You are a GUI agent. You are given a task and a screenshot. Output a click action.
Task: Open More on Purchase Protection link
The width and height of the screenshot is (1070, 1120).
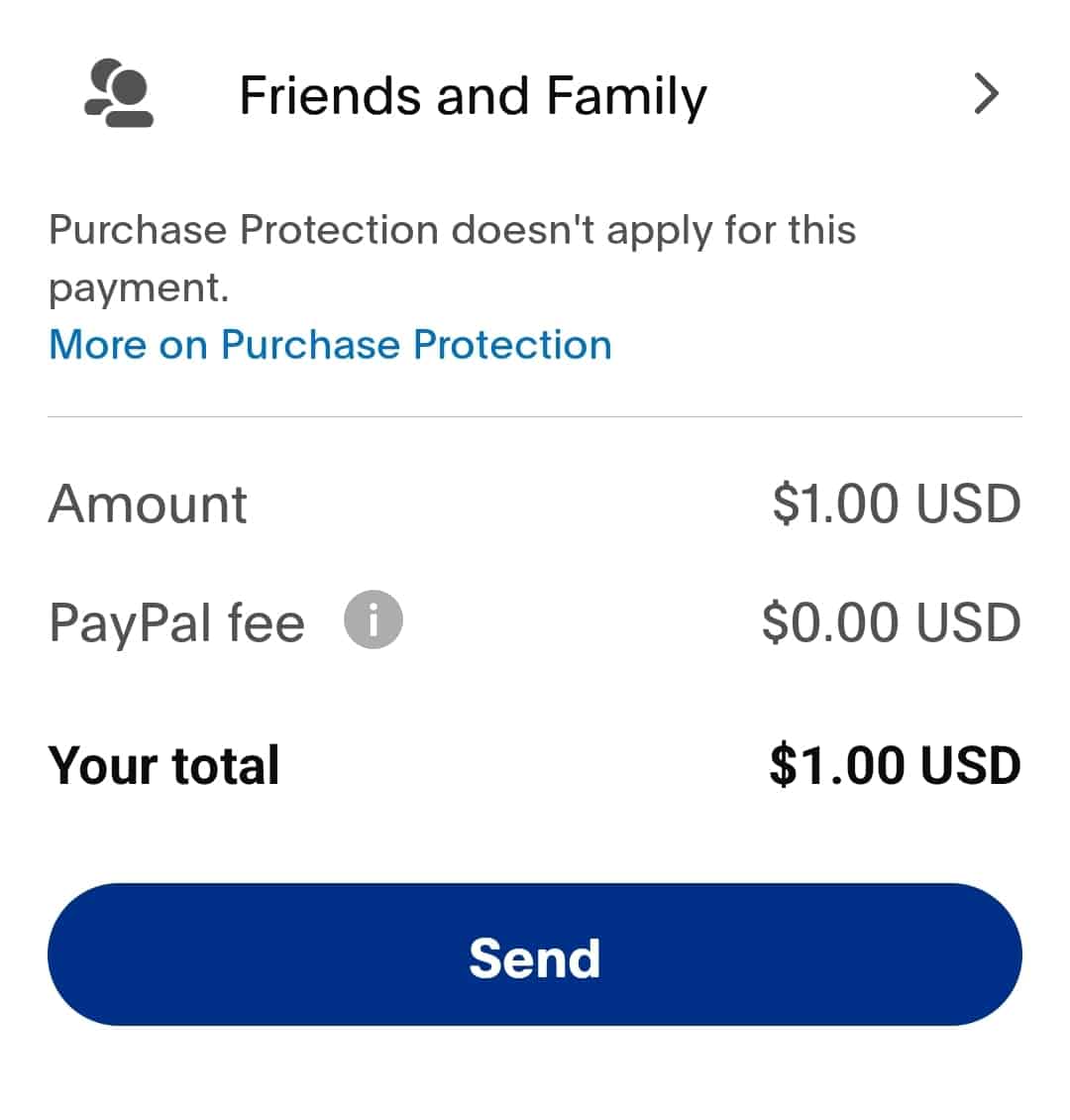(x=331, y=345)
